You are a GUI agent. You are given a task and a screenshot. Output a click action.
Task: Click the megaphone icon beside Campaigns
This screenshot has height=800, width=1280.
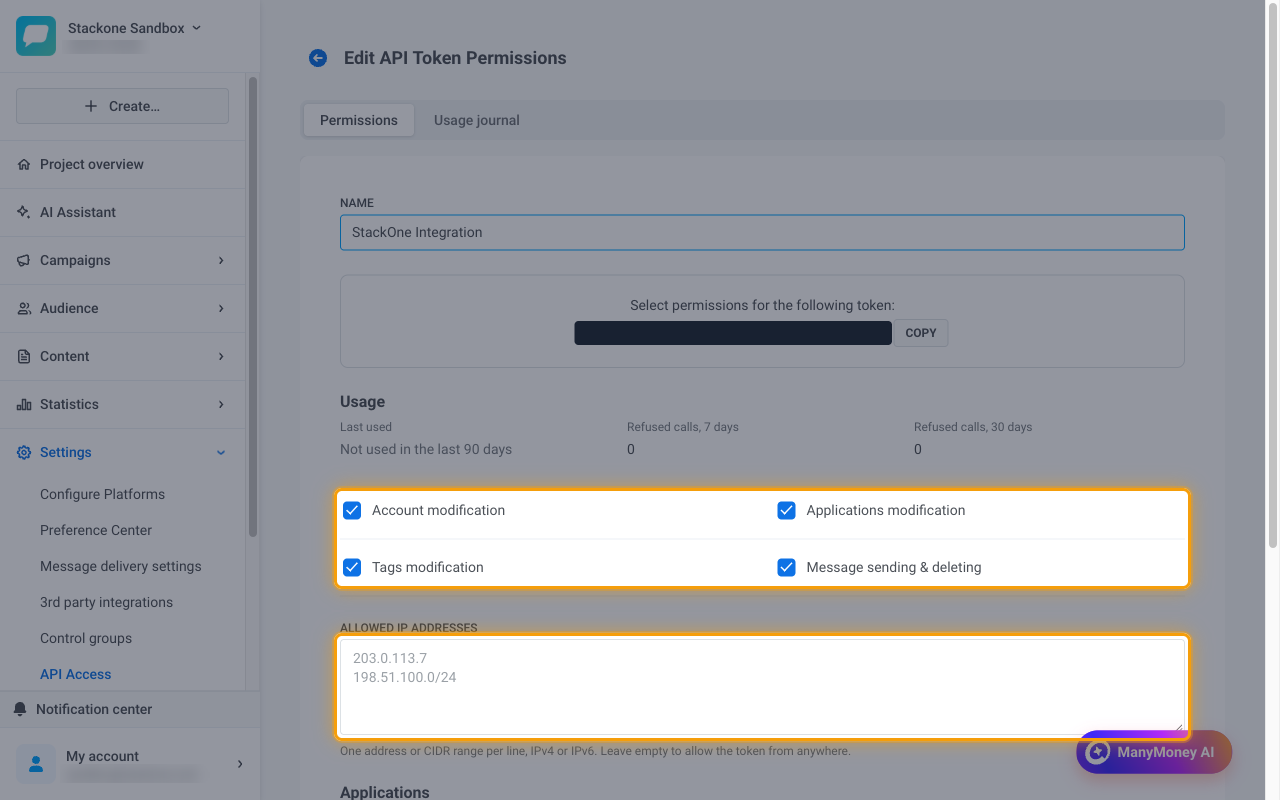24,260
